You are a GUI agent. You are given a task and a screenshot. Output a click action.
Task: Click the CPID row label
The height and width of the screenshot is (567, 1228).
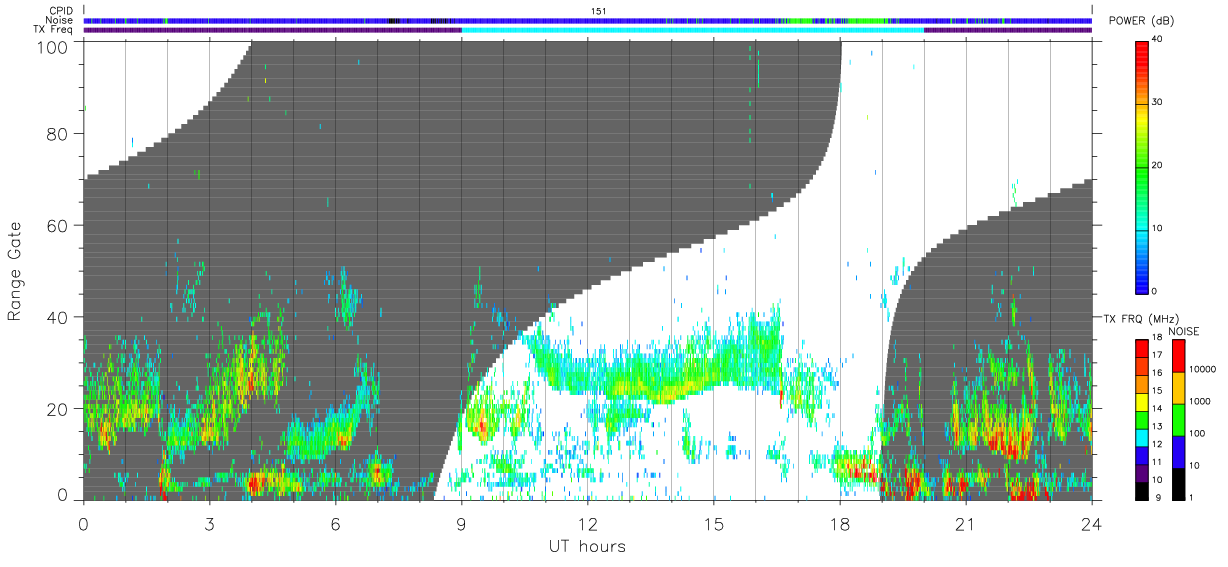61,11
